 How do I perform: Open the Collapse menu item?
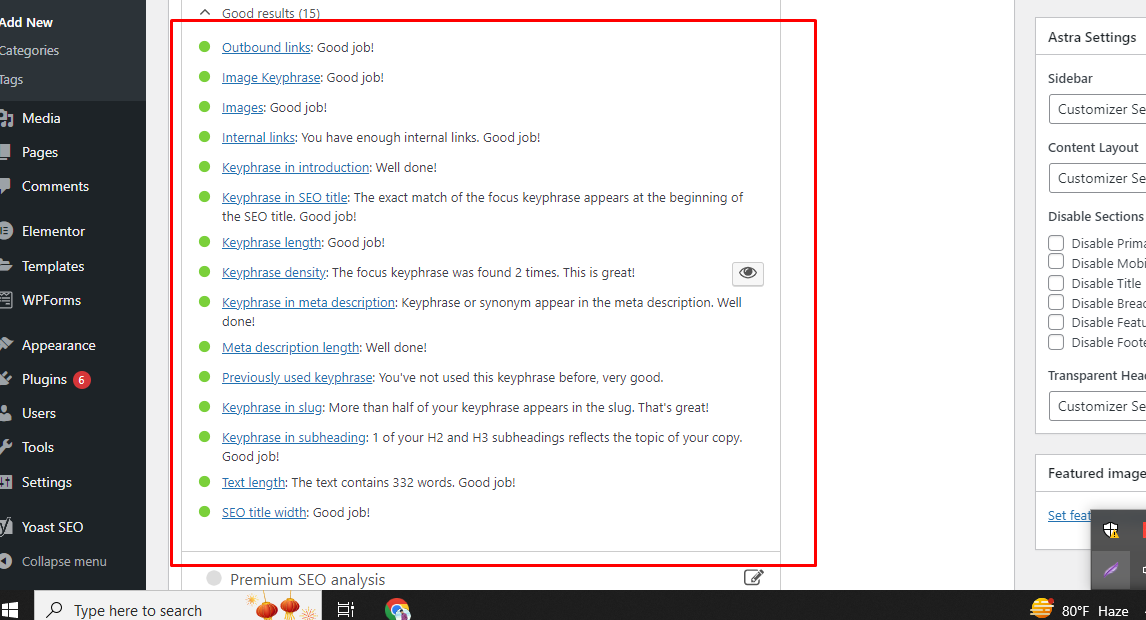point(64,562)
